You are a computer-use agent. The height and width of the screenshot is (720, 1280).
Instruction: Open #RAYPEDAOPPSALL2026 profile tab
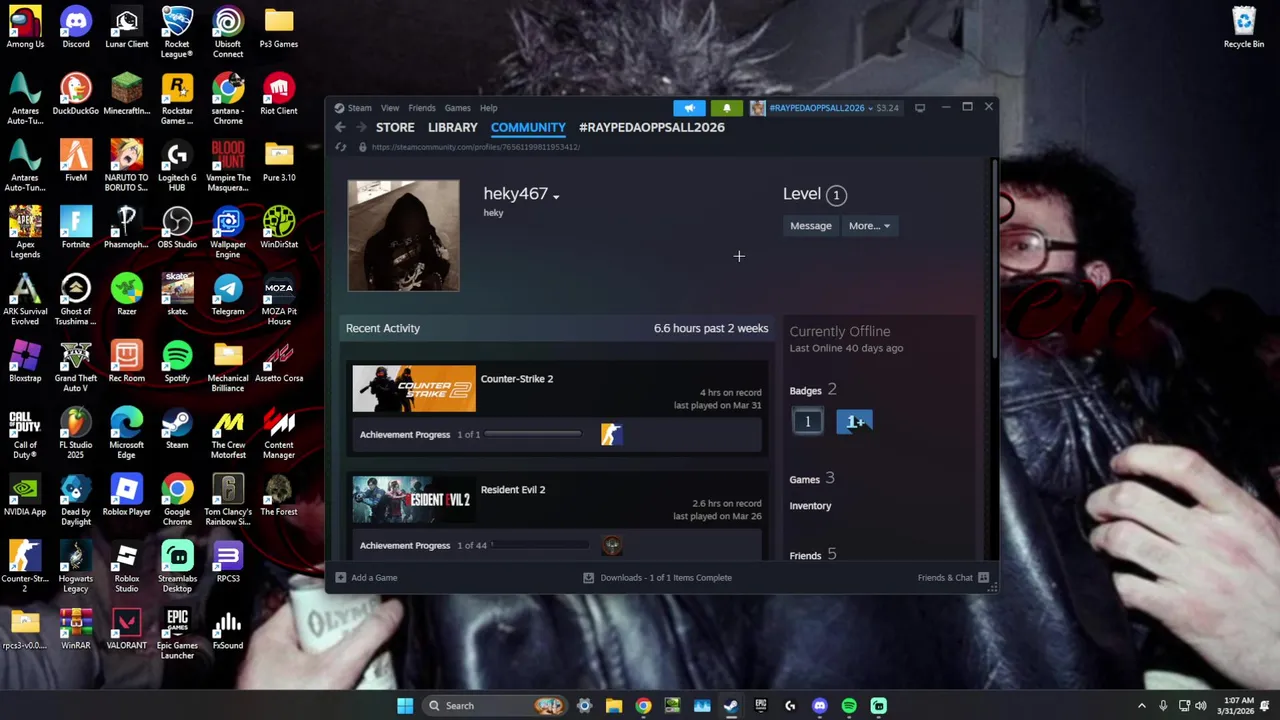click(652, 127)
